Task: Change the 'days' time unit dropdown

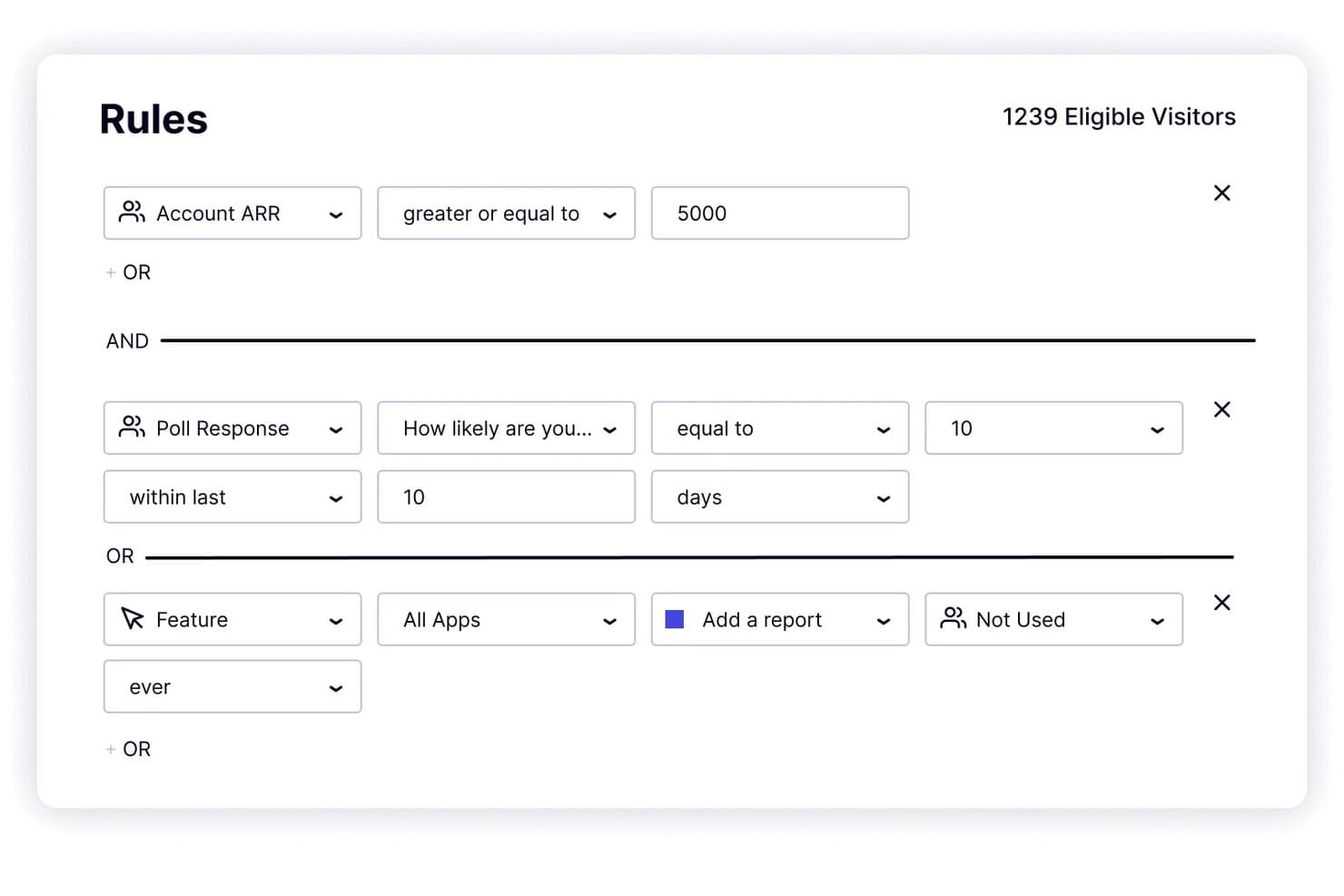Action: tap(780, 497)
